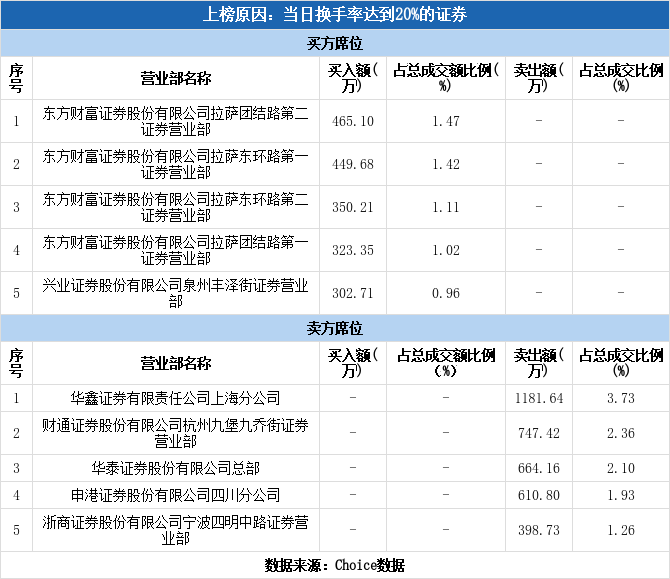
Task: Click the buy ratio value 1.11
Action: click(x=446, y=207)
